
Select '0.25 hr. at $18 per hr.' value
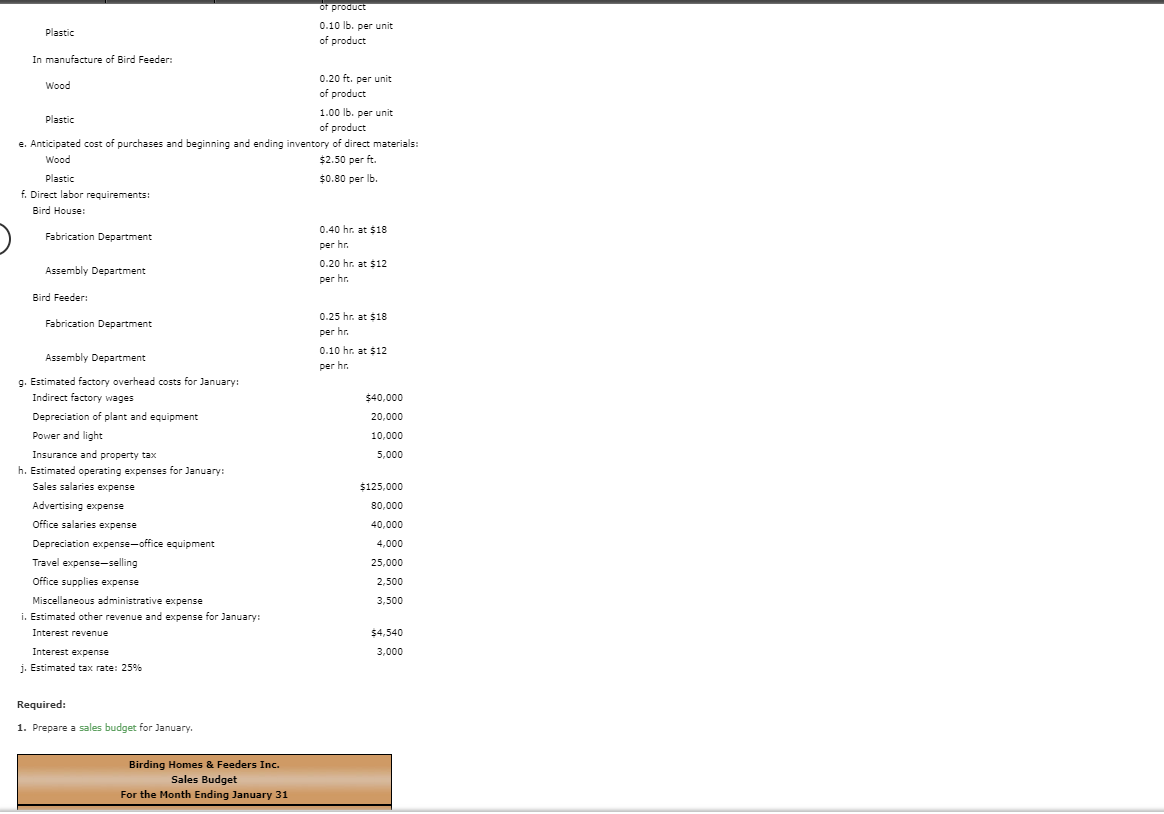353,324
